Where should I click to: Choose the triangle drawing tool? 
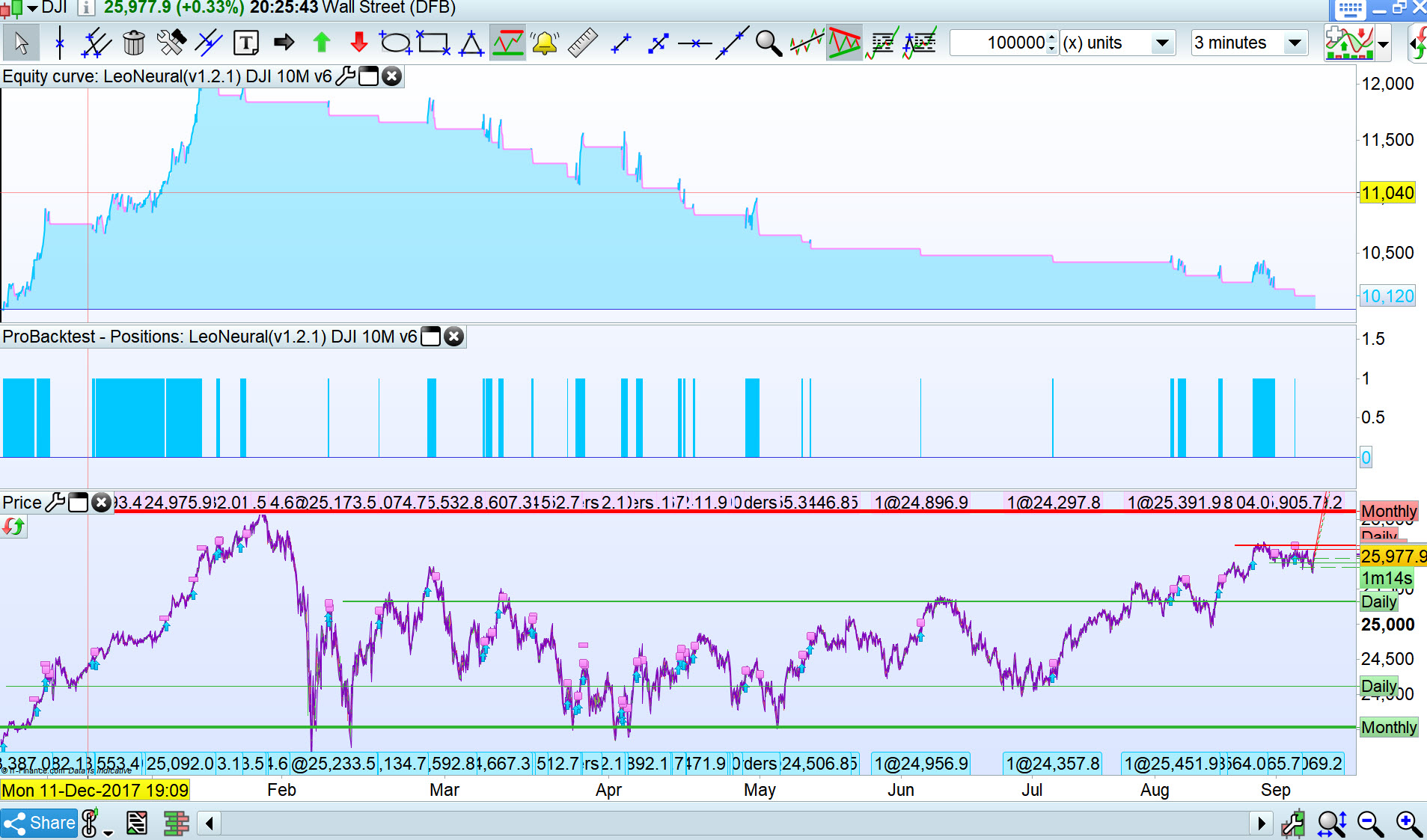point(471,43)
